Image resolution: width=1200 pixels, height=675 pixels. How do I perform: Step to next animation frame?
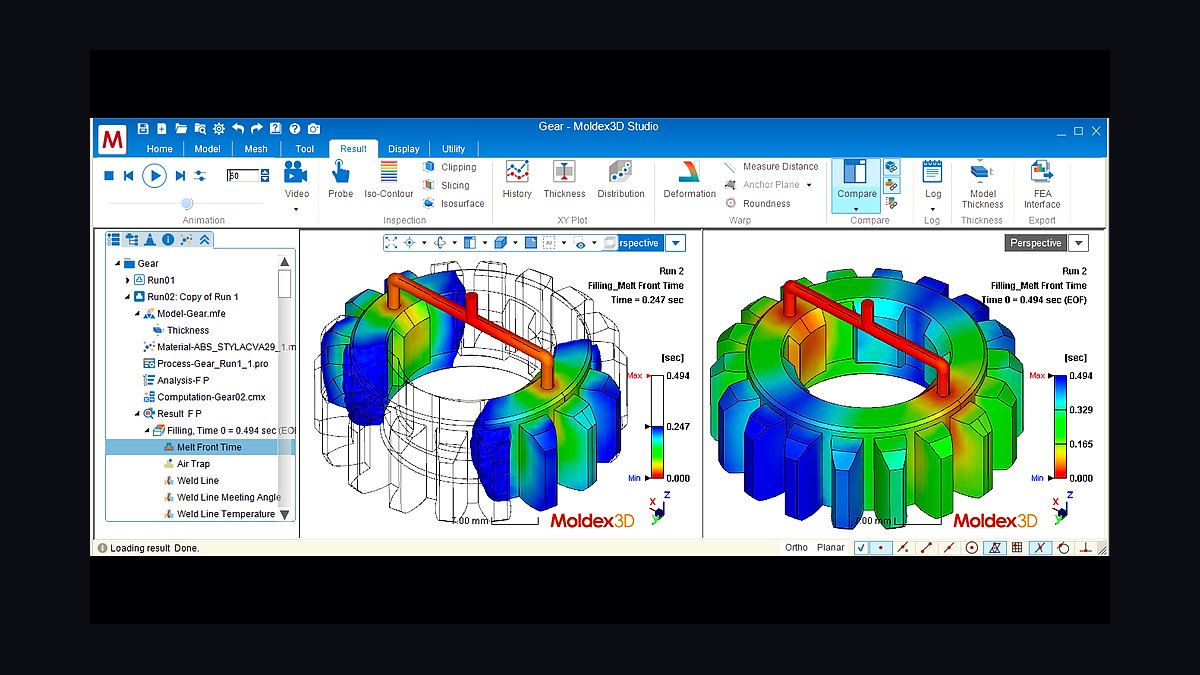click(x=180, y=176)
